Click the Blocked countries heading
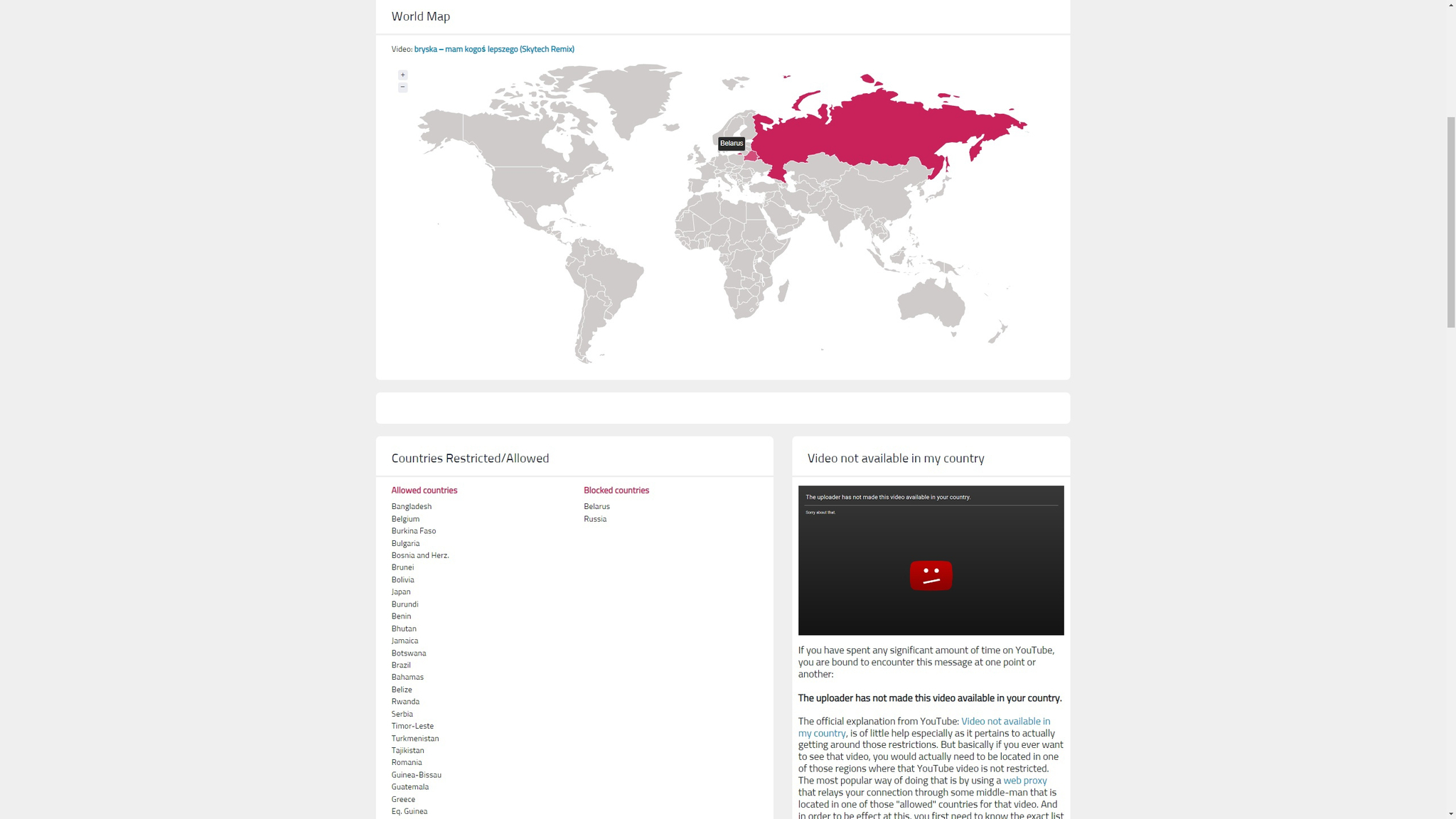The width and height of the screenshot is (1456, 819). 616,491
